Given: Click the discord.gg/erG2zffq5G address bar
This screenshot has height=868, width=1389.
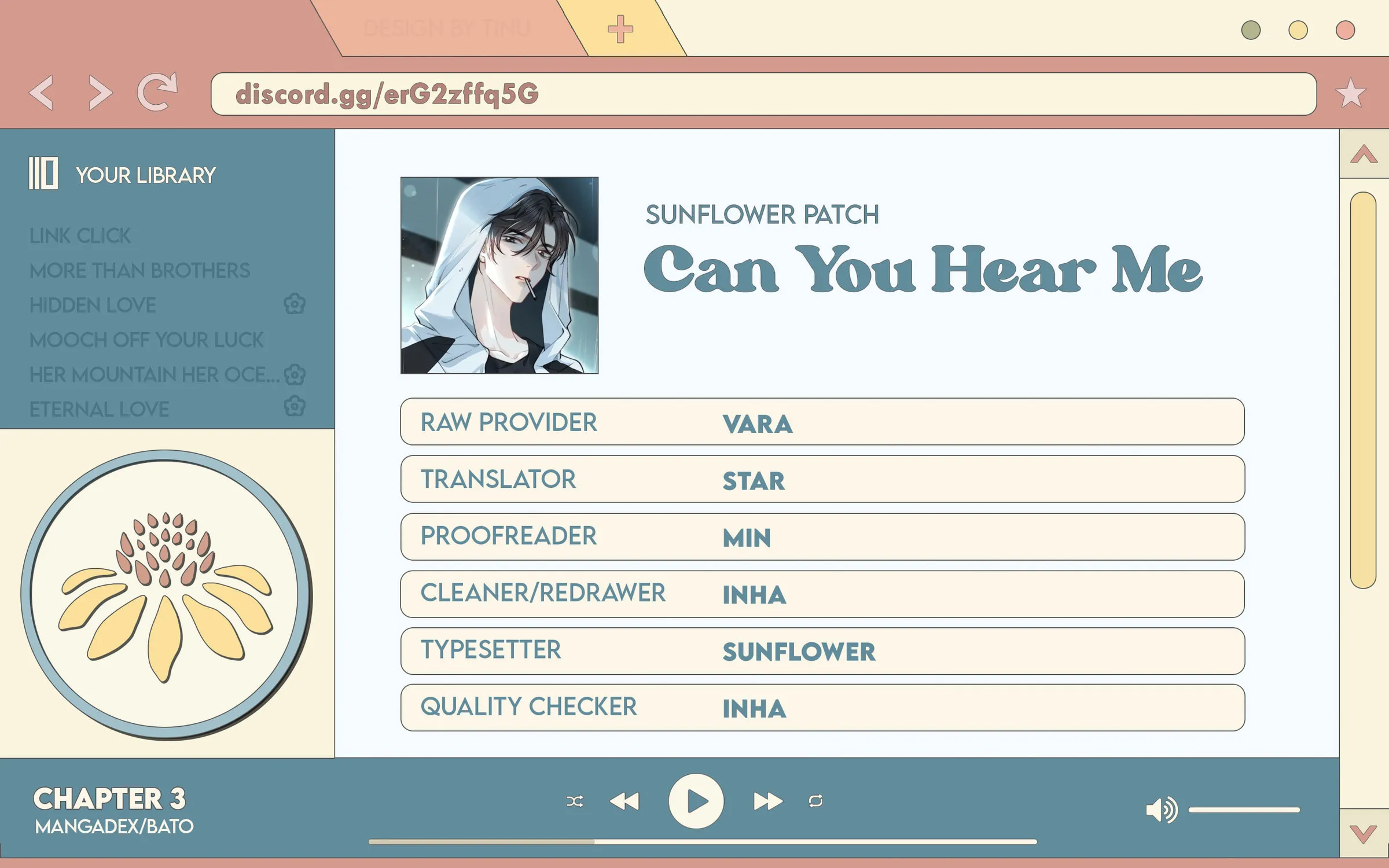Looking at the screenshot, I should point(763,94).
